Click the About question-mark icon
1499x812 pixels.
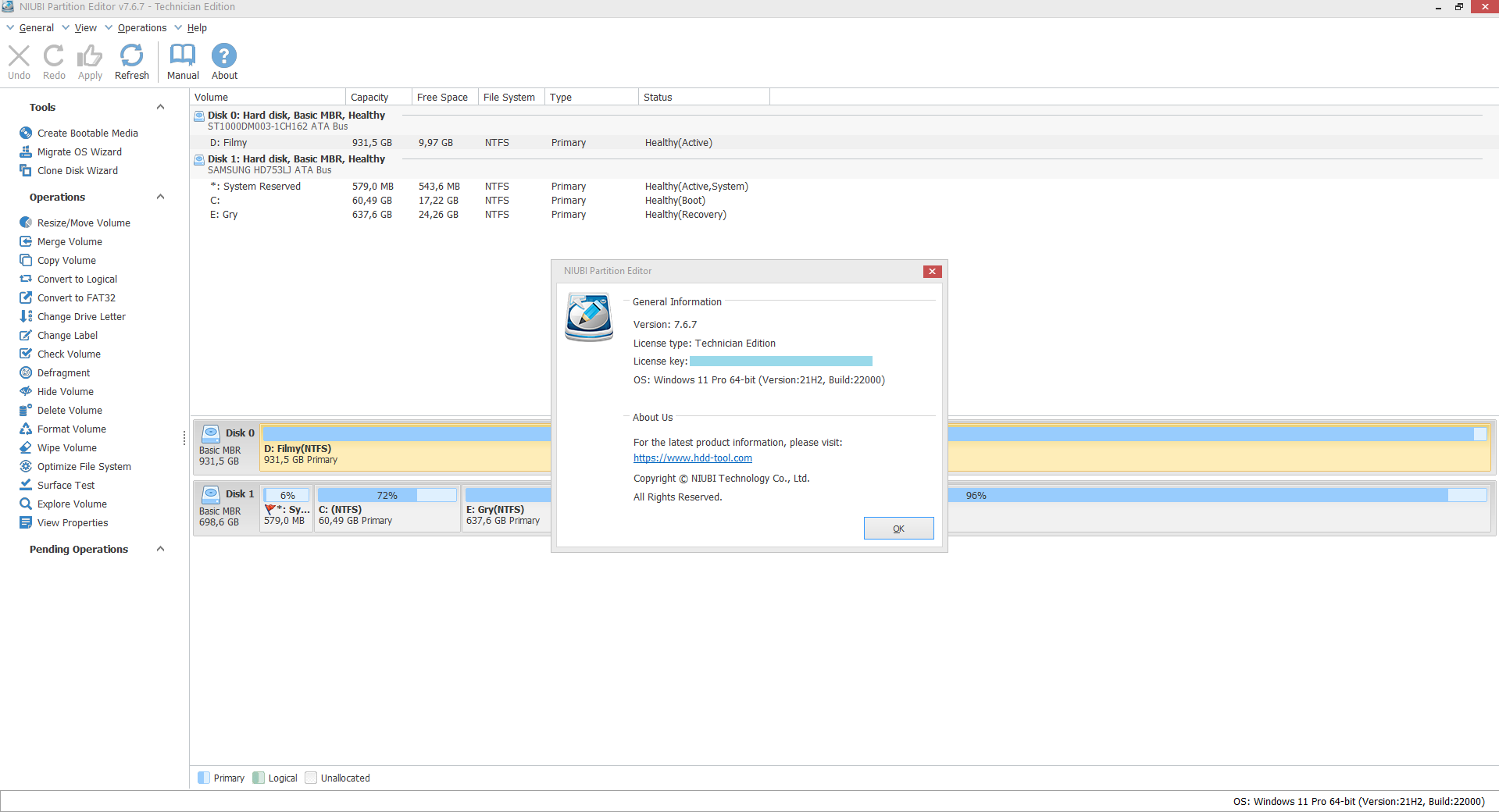pos(224,55)
